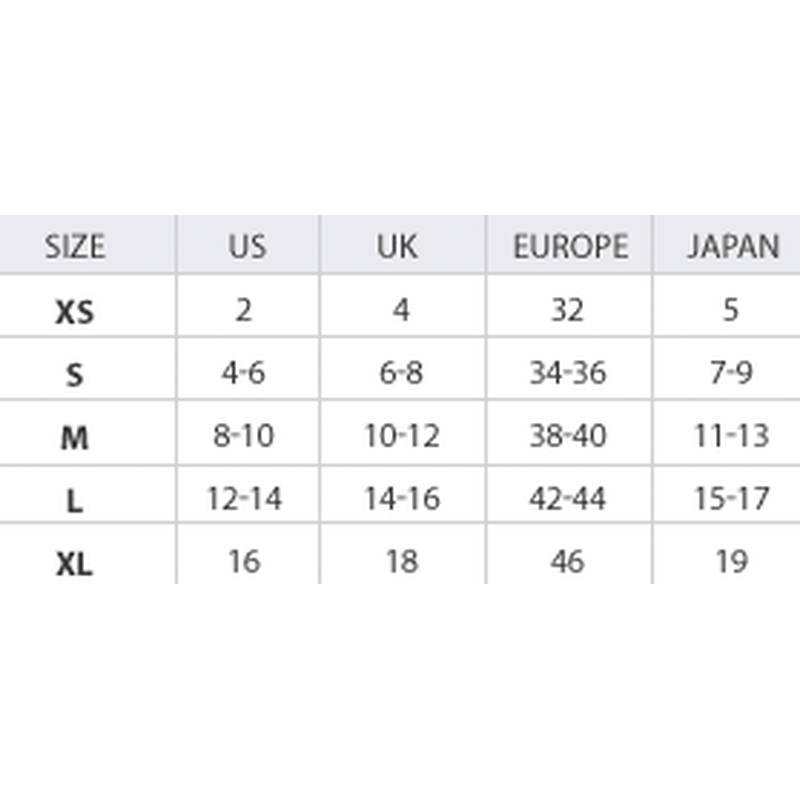The width and height of the screenshot is (800, 800).
Task: Select the EUROPE column header
Action: pyautogui.click(x=570, y=246)
